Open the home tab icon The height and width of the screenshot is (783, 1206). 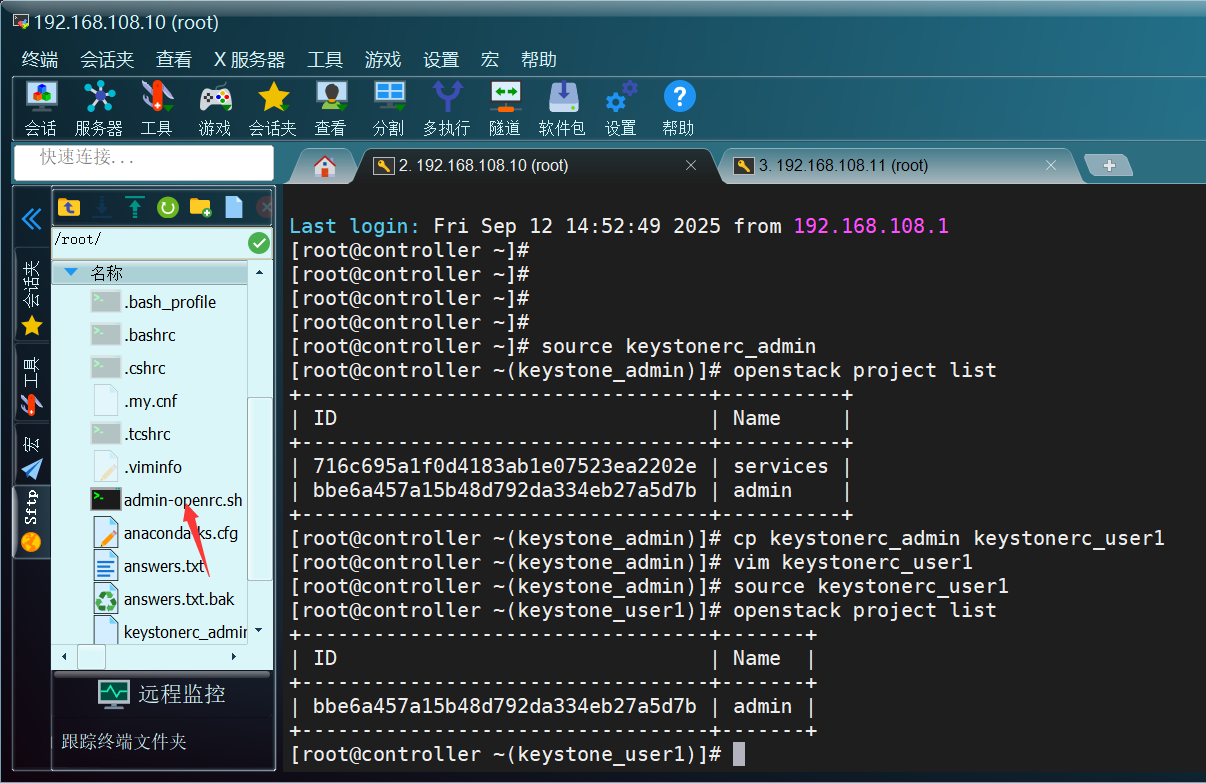pyautogui.click(x=325, y=166)
